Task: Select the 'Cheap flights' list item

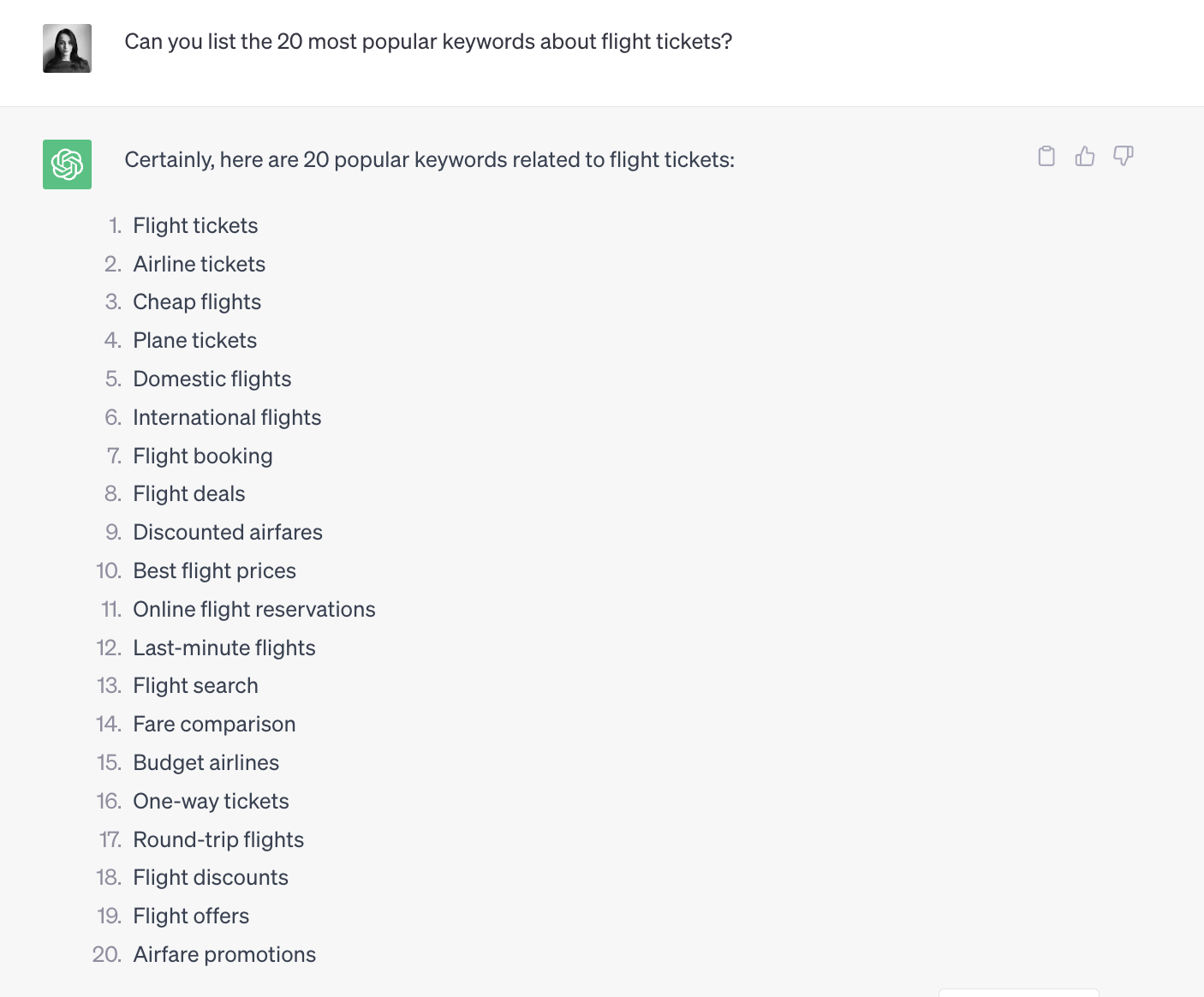Action: 197,302
